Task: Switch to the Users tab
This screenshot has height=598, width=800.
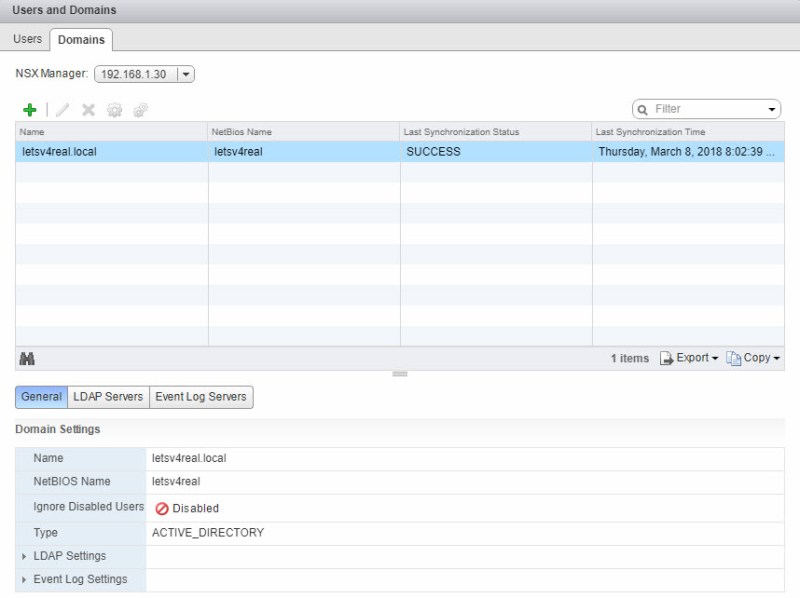Action: click(x=27, y=39)
